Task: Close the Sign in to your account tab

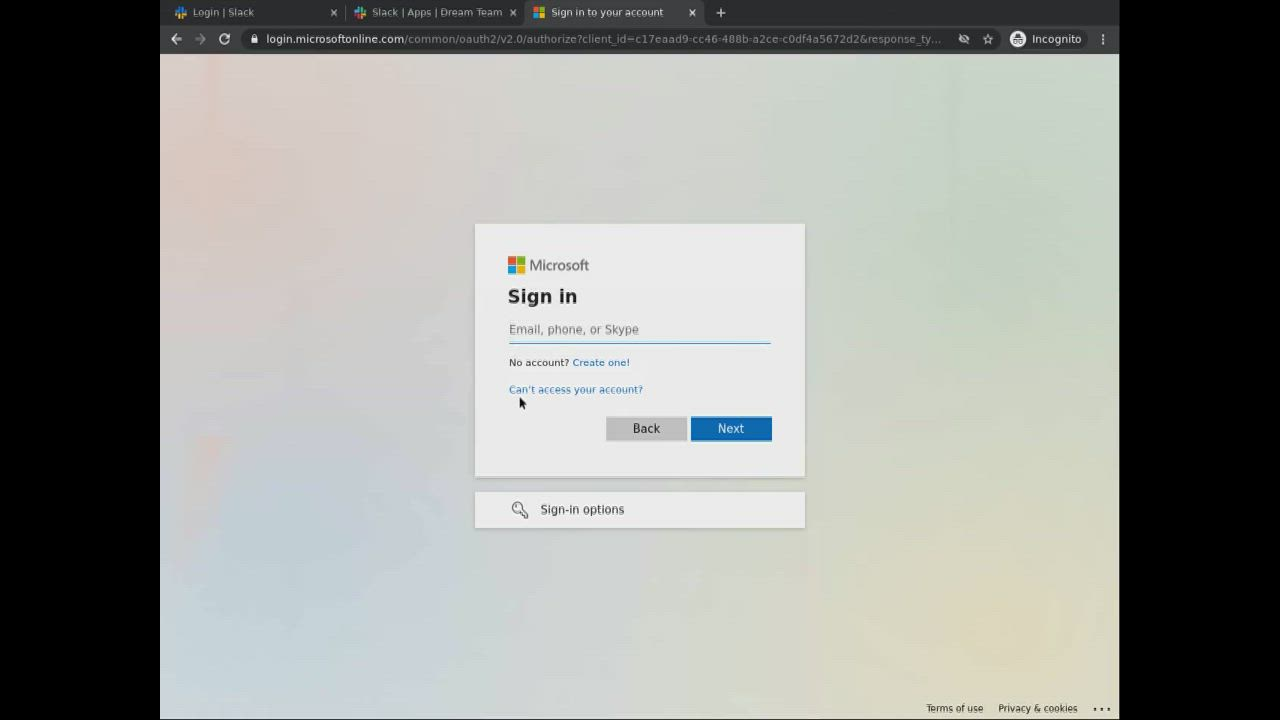Action: 692,12
